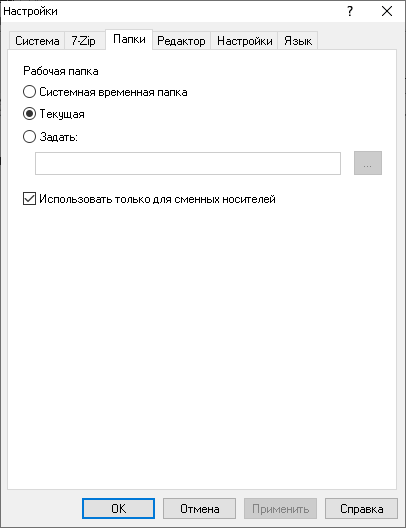406x528 pixels.
Task: Go to the Редактор tab
Action: 181,41
